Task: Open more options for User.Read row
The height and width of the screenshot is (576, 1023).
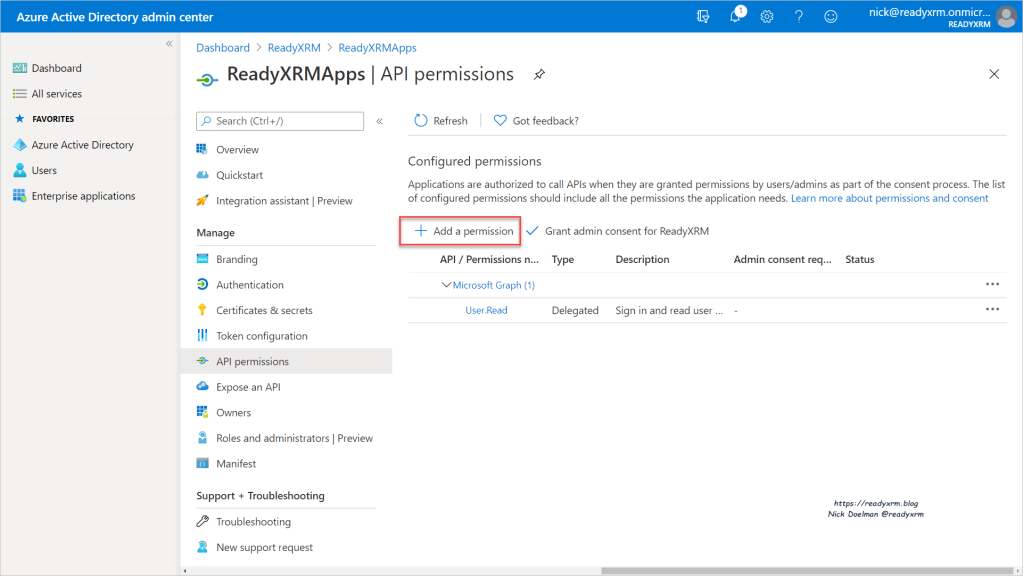Action: point(992,310)
